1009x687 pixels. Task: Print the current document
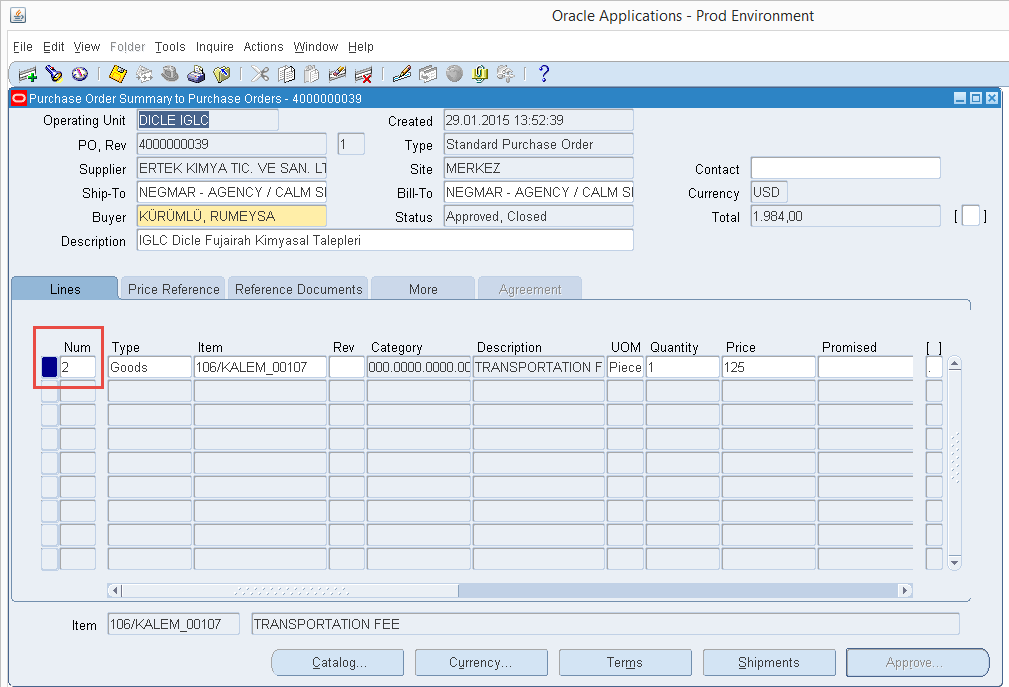198,74
